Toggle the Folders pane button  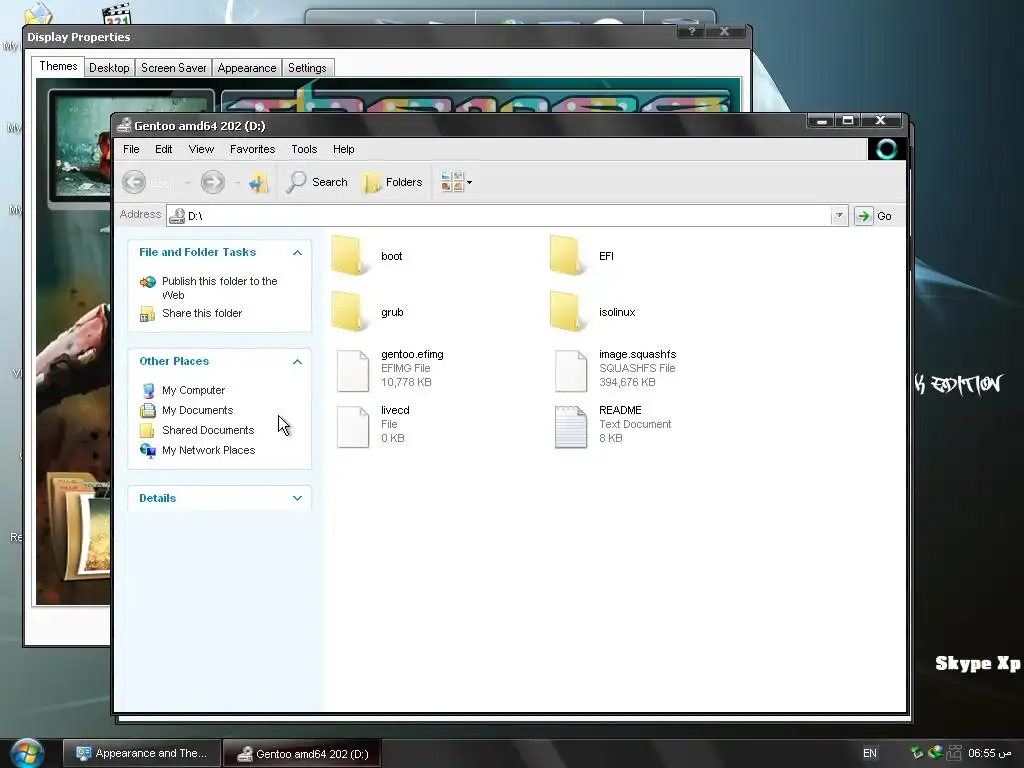point(392,182)
